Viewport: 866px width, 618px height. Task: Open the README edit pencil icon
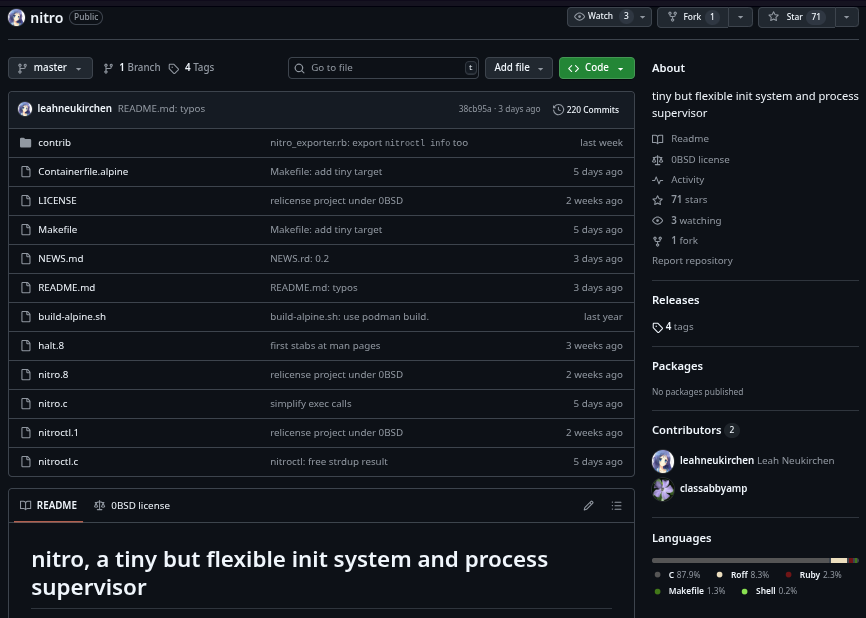coord(589,506)
